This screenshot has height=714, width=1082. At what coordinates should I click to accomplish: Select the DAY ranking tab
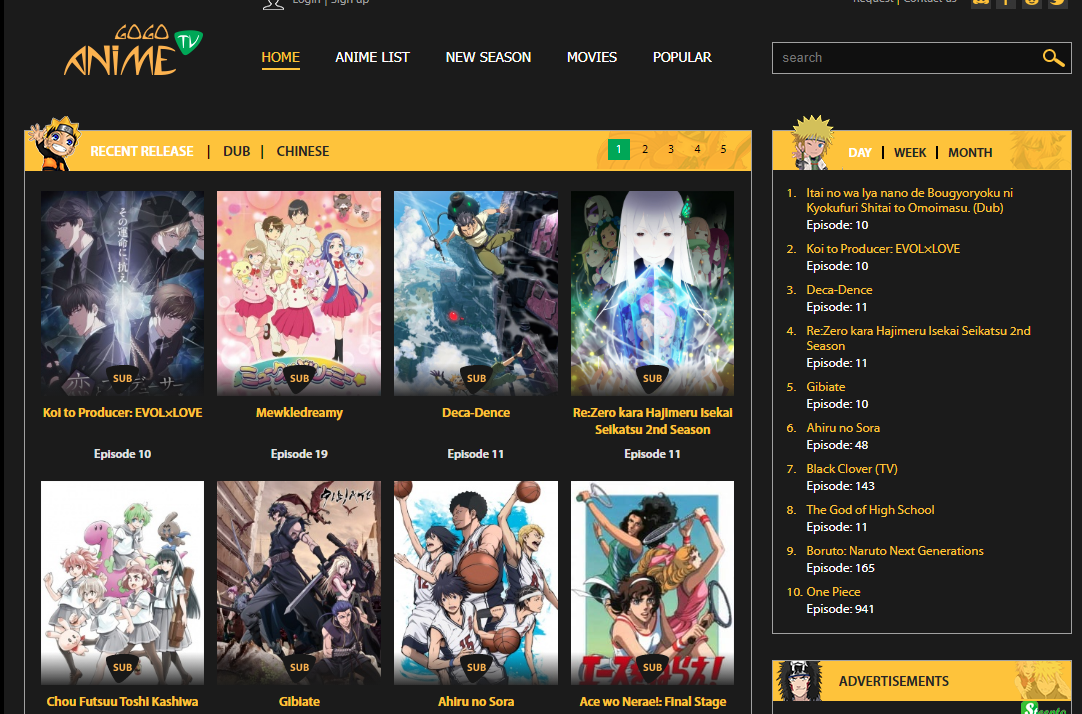[860, 152]
